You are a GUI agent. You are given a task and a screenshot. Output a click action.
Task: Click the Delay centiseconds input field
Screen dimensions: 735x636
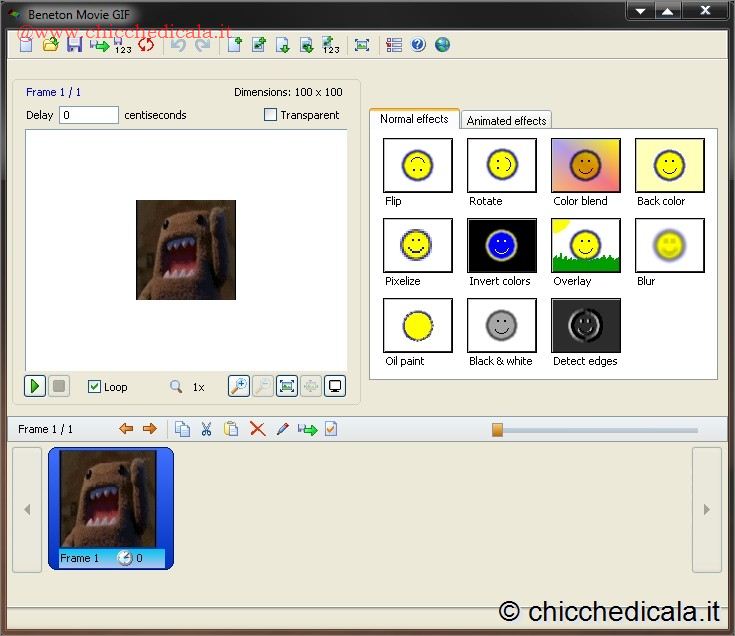coord(89,115)
